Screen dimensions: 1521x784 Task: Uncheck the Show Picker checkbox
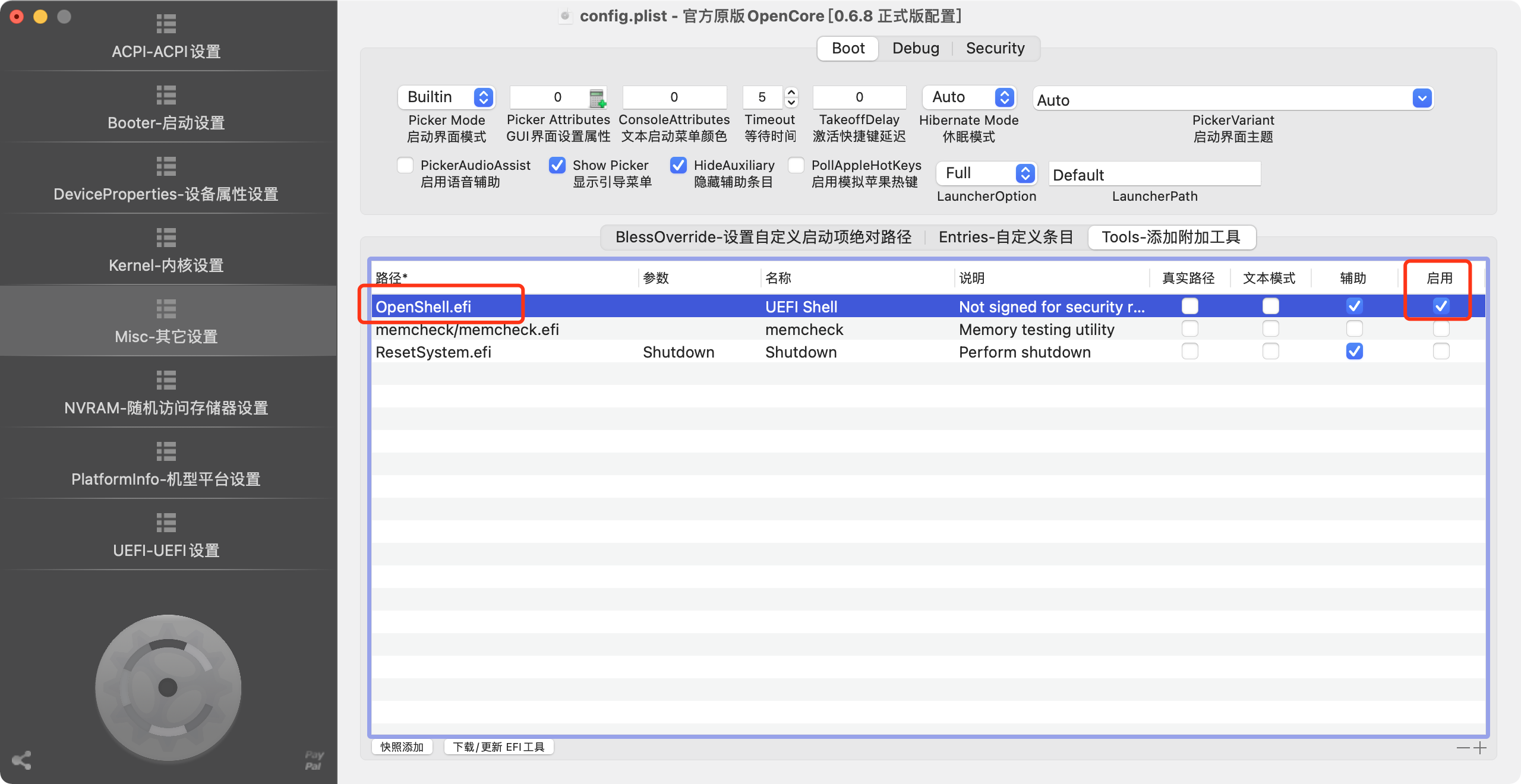tap(557, 165)
